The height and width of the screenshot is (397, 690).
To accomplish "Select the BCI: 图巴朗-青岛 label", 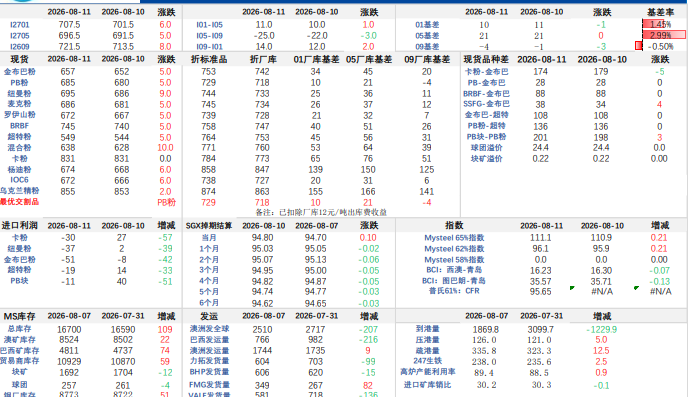I will point(454,280).
